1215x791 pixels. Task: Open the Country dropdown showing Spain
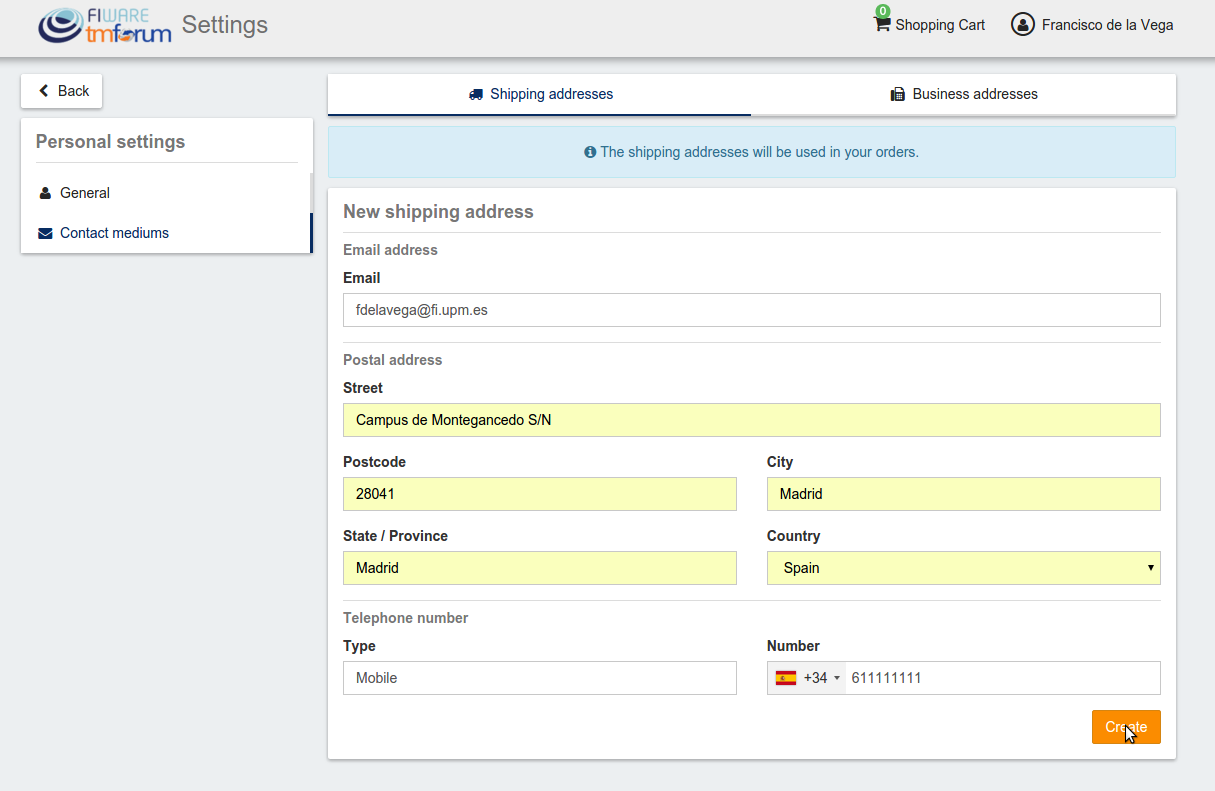pos(964,568)
